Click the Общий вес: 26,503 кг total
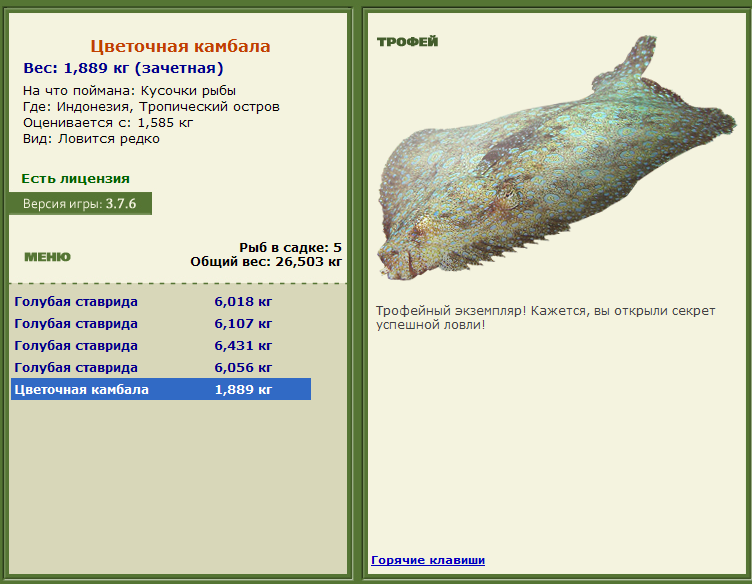The width and height of the screenshot is (752, 584). coord(266,262)
